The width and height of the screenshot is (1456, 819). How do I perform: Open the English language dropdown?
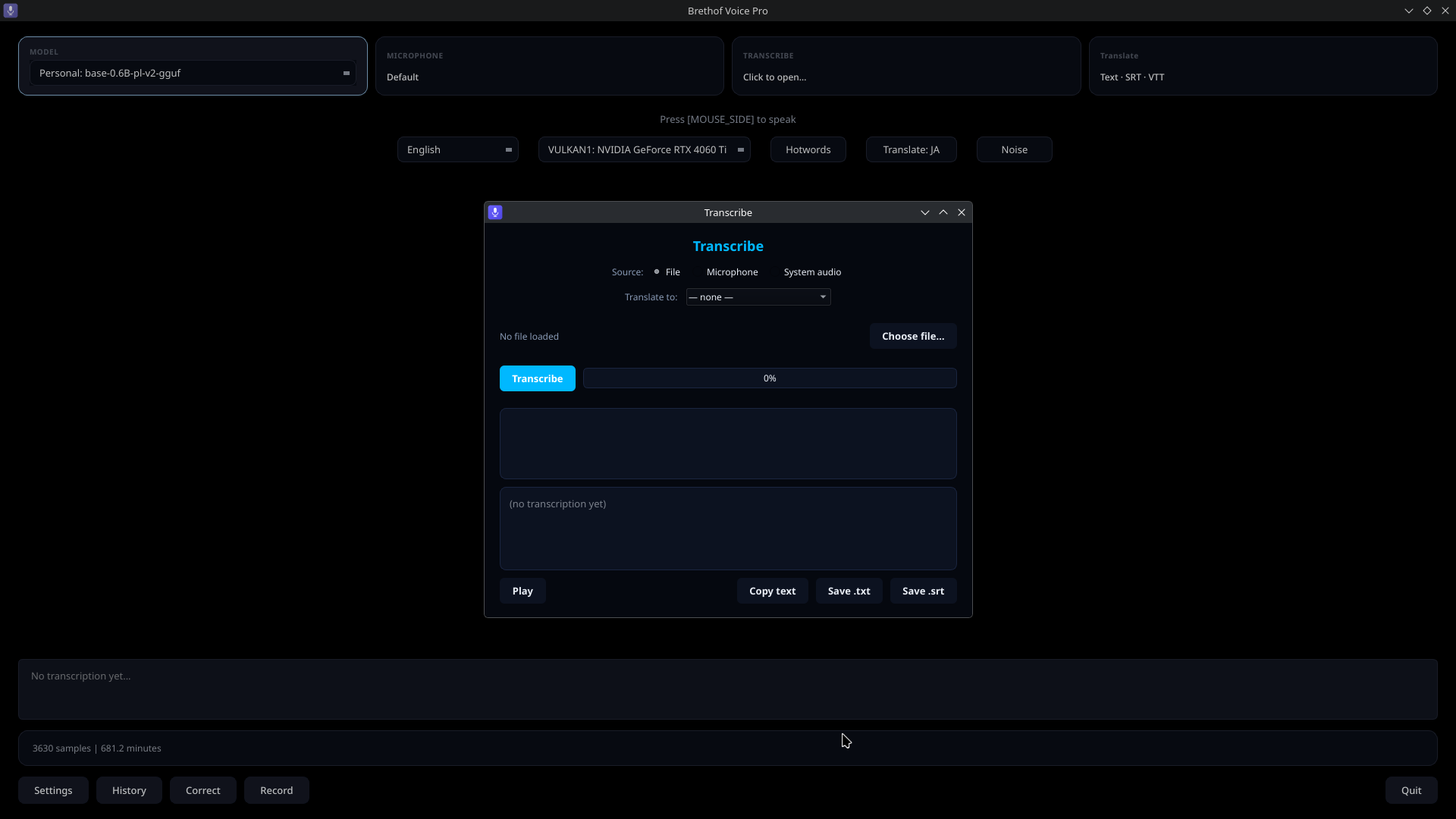point(458,149)
